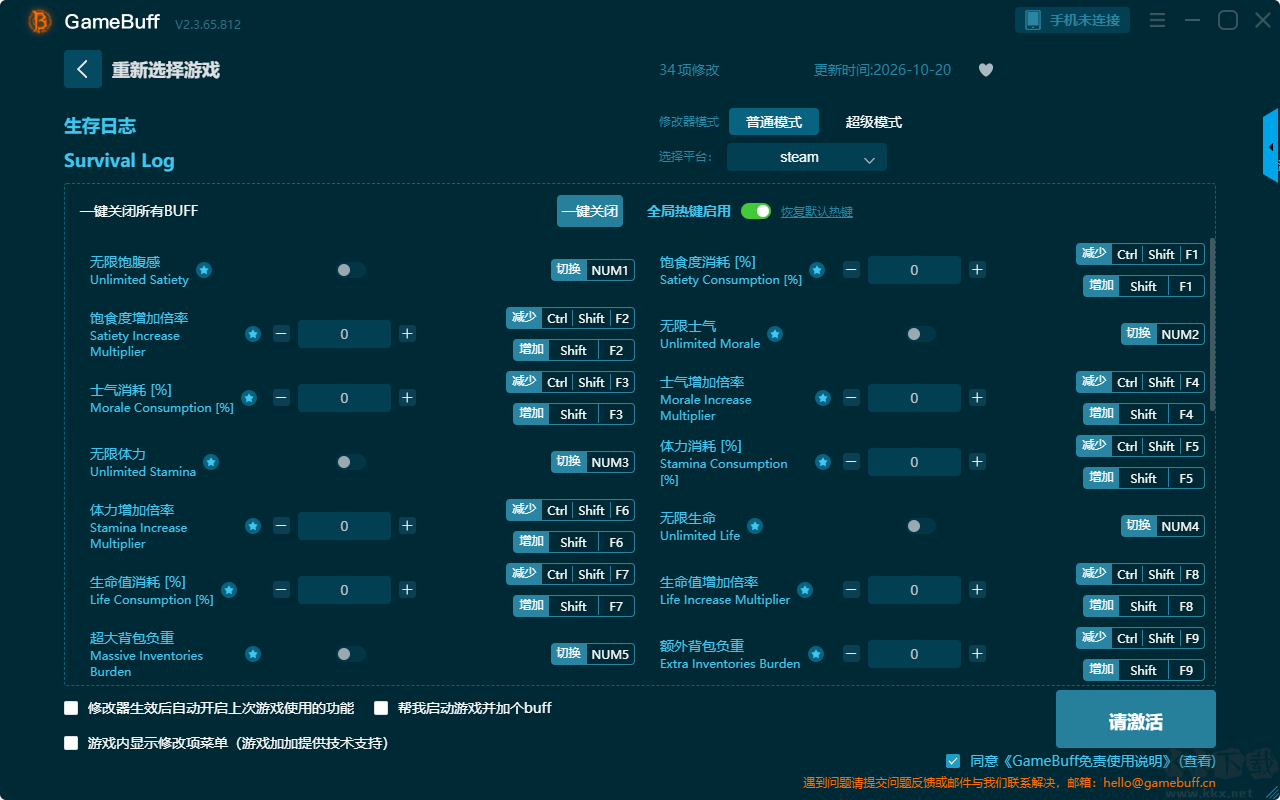This screenshot has height=800, width=1280.
Task: Click the 减少 Ctrl Shift F4 hotkey
Action: tap(1140, 382)
